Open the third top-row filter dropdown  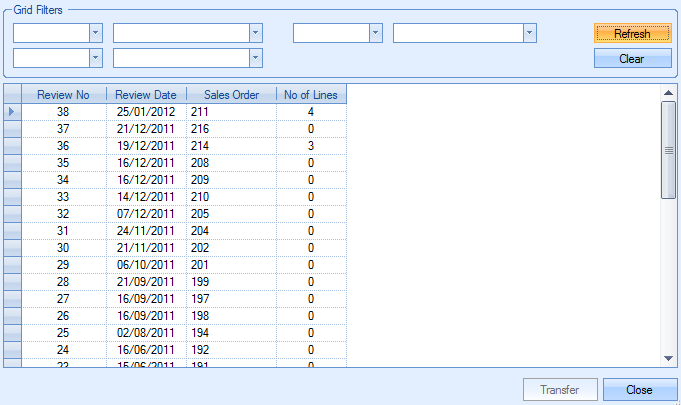[376, 33]
